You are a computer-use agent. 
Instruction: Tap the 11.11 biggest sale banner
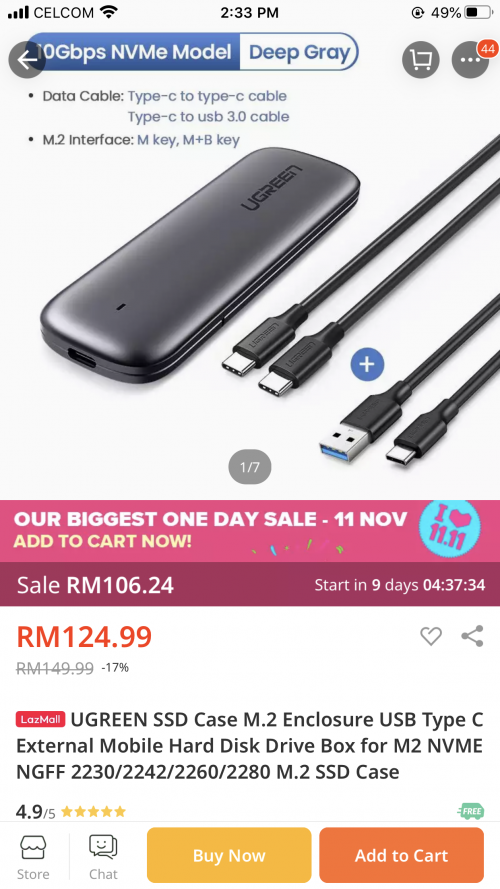point(250,531)
